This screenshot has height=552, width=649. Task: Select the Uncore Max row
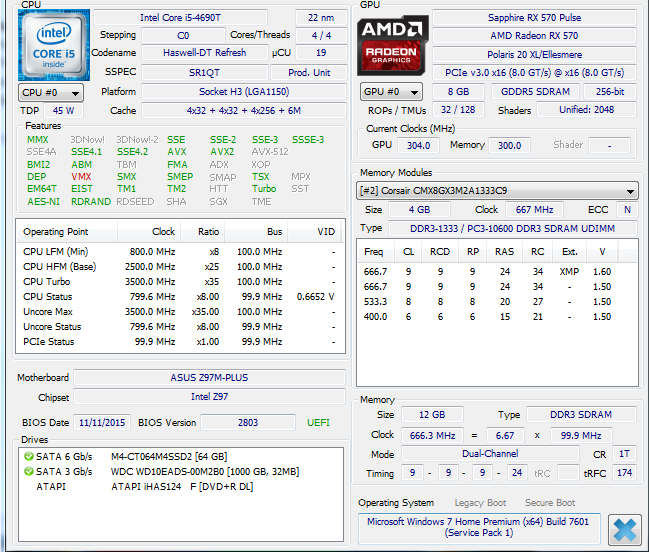(180, 312)
